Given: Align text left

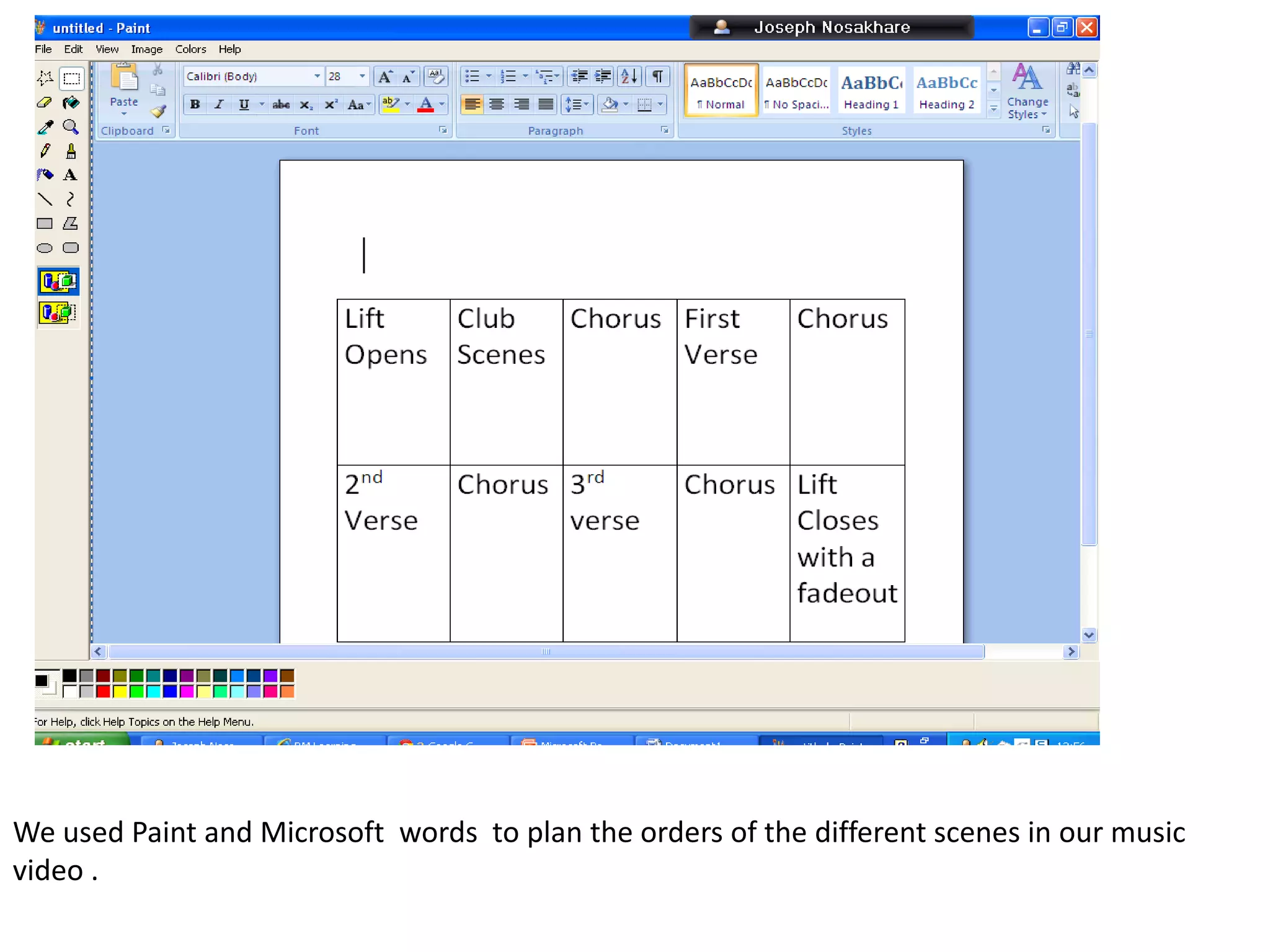Looking at the screenshot, I should click(472, 105).
